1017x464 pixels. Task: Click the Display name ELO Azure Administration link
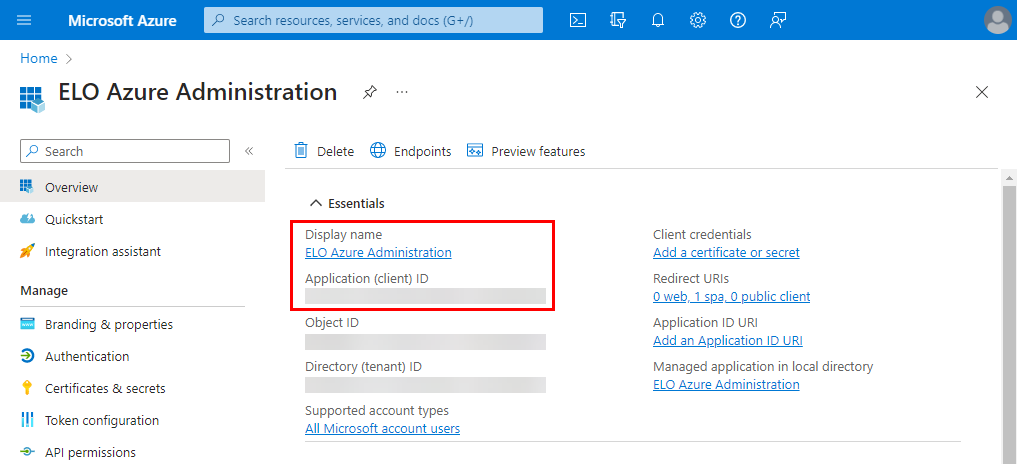pyautogui.click(x=378, y=252)
